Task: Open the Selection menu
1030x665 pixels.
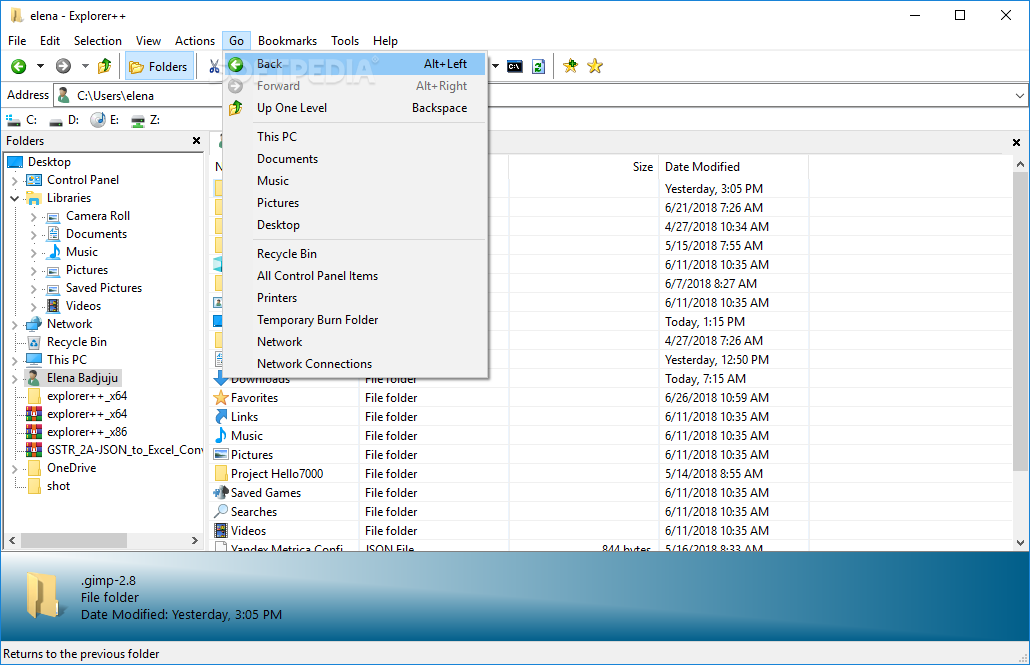Action: pos(98,41)
